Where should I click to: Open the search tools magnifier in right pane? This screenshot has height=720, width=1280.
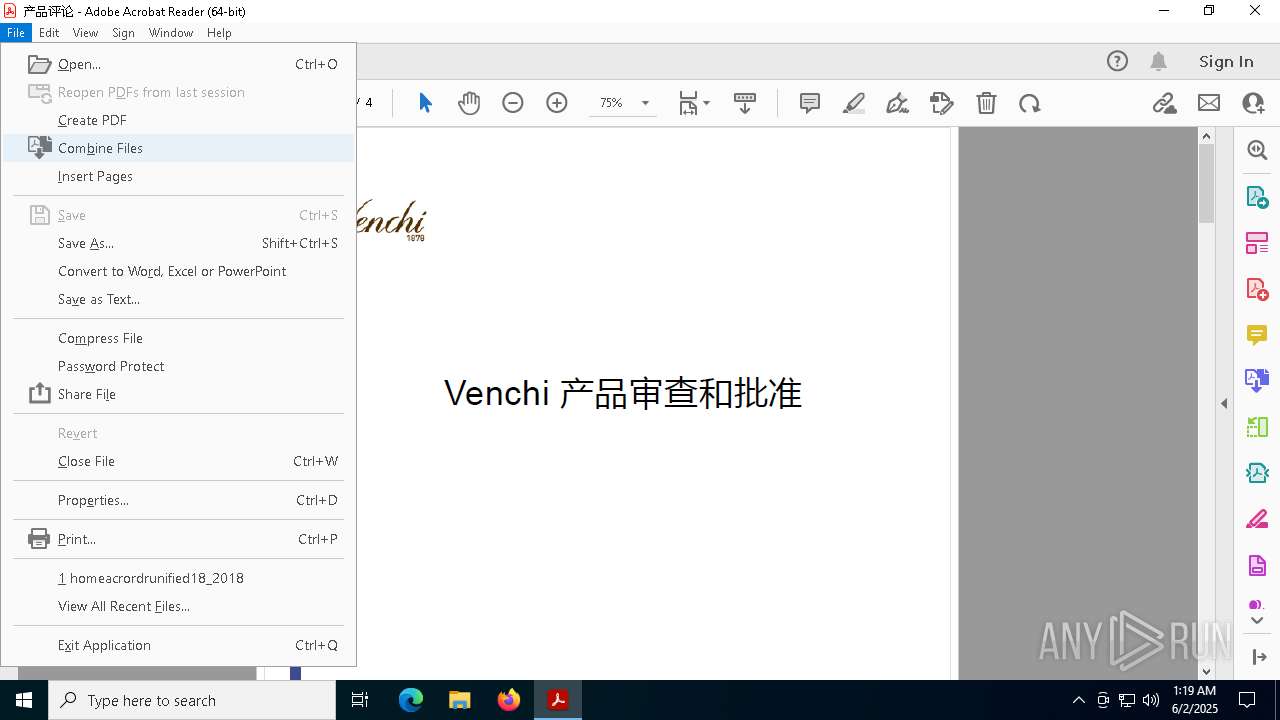point(1257,150)
